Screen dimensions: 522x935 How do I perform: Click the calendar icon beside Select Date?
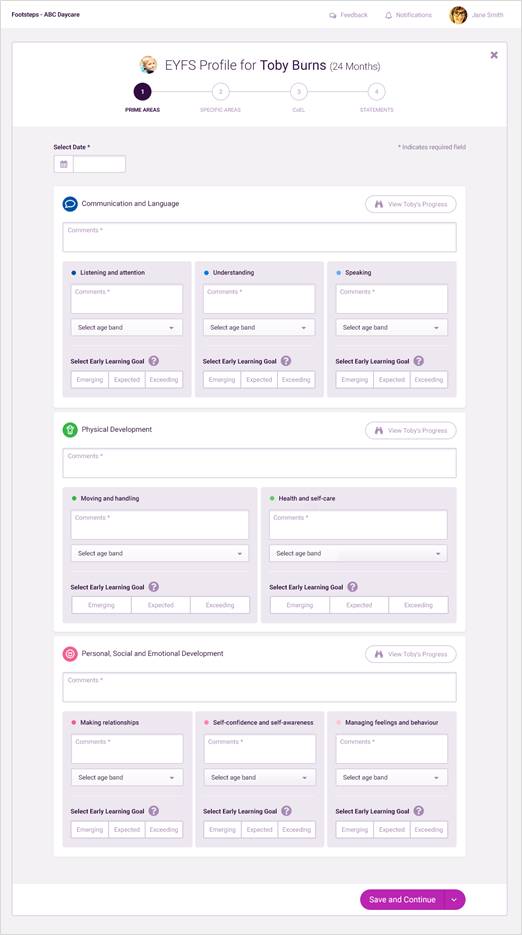pyautogui.click(x=64, y=164)
